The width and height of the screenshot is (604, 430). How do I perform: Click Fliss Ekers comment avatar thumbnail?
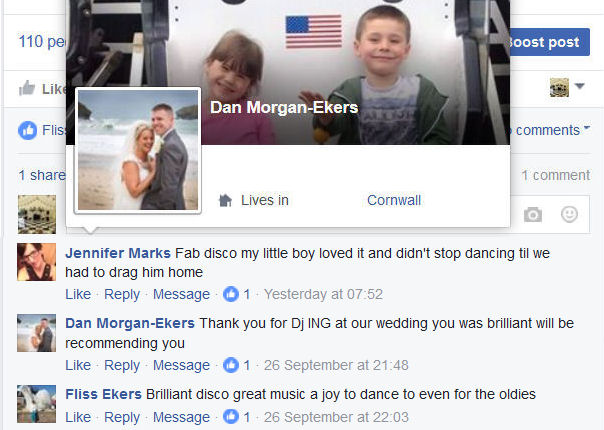(37, 404)
